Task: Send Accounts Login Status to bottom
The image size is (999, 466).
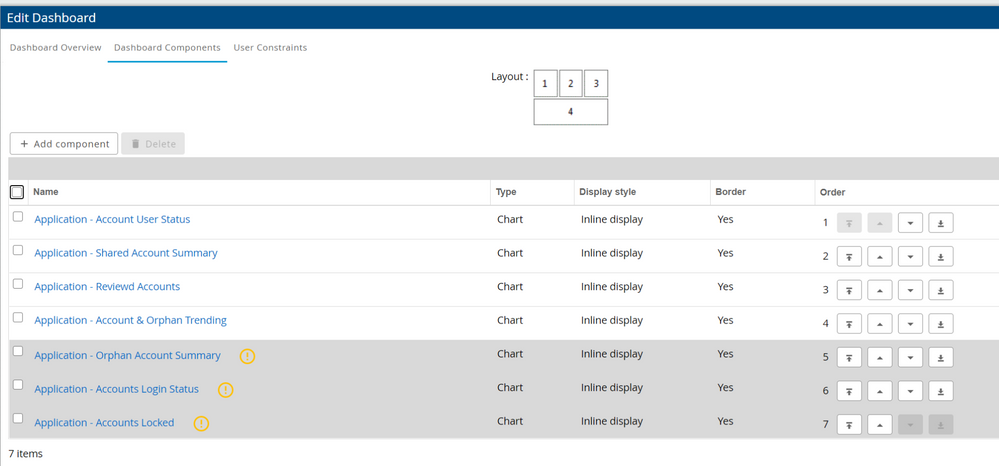Action: 940,391
